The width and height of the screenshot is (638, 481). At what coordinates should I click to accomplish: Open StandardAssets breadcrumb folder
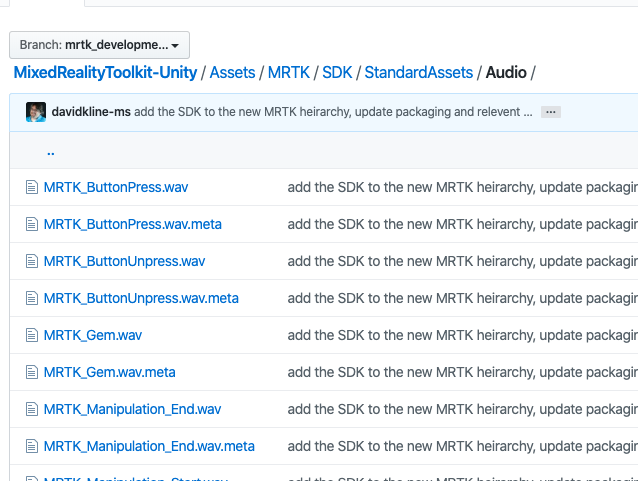coord(418,72)
